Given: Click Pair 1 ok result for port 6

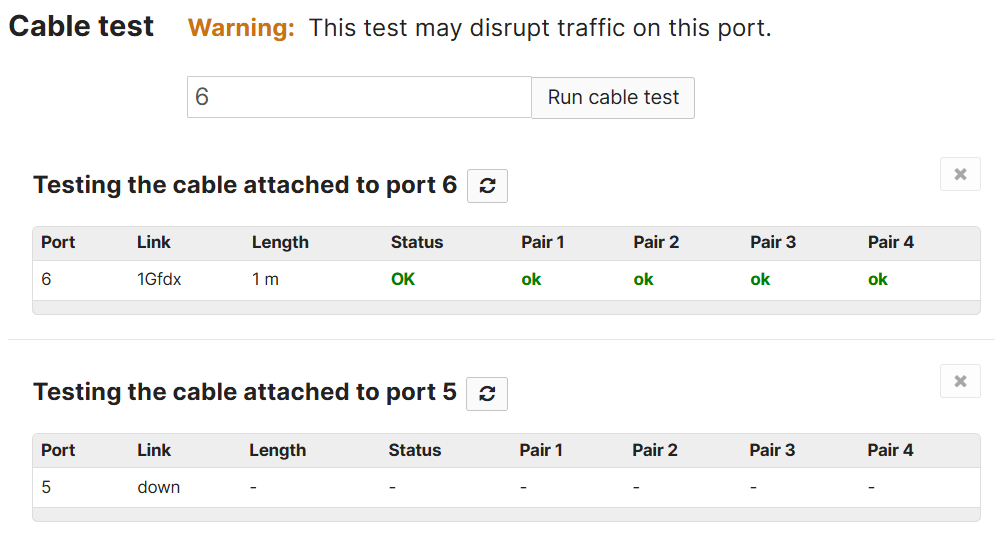Looking at the screenshot, I should (x=531, y=280).
